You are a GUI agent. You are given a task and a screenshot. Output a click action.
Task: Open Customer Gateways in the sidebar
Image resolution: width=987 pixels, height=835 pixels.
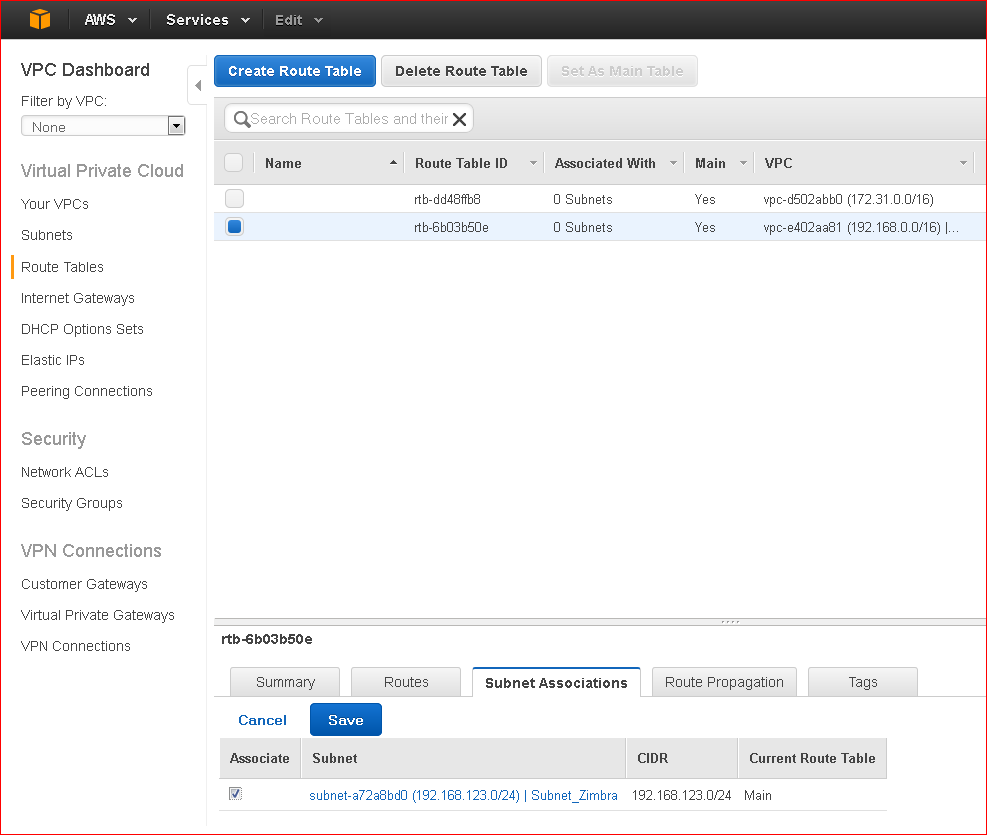tap(84, 584)
